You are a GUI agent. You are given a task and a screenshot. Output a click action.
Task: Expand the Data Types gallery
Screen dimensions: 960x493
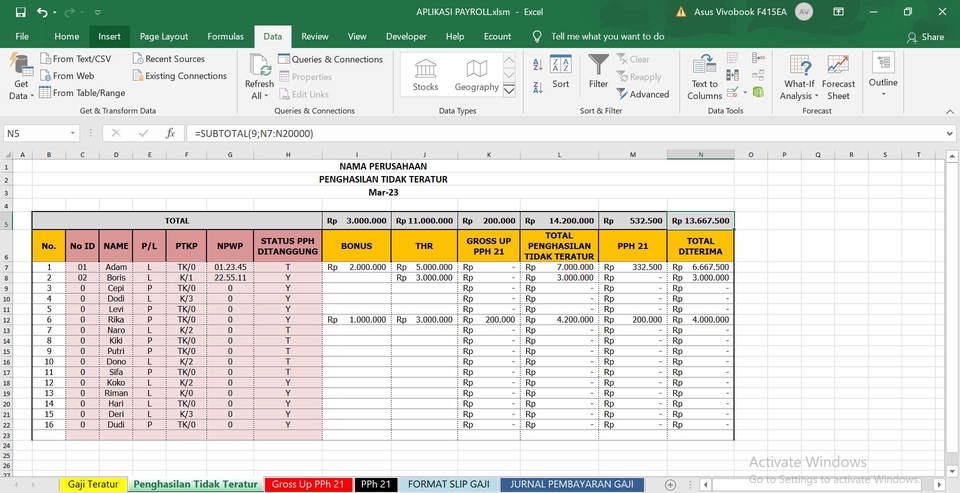509,91
